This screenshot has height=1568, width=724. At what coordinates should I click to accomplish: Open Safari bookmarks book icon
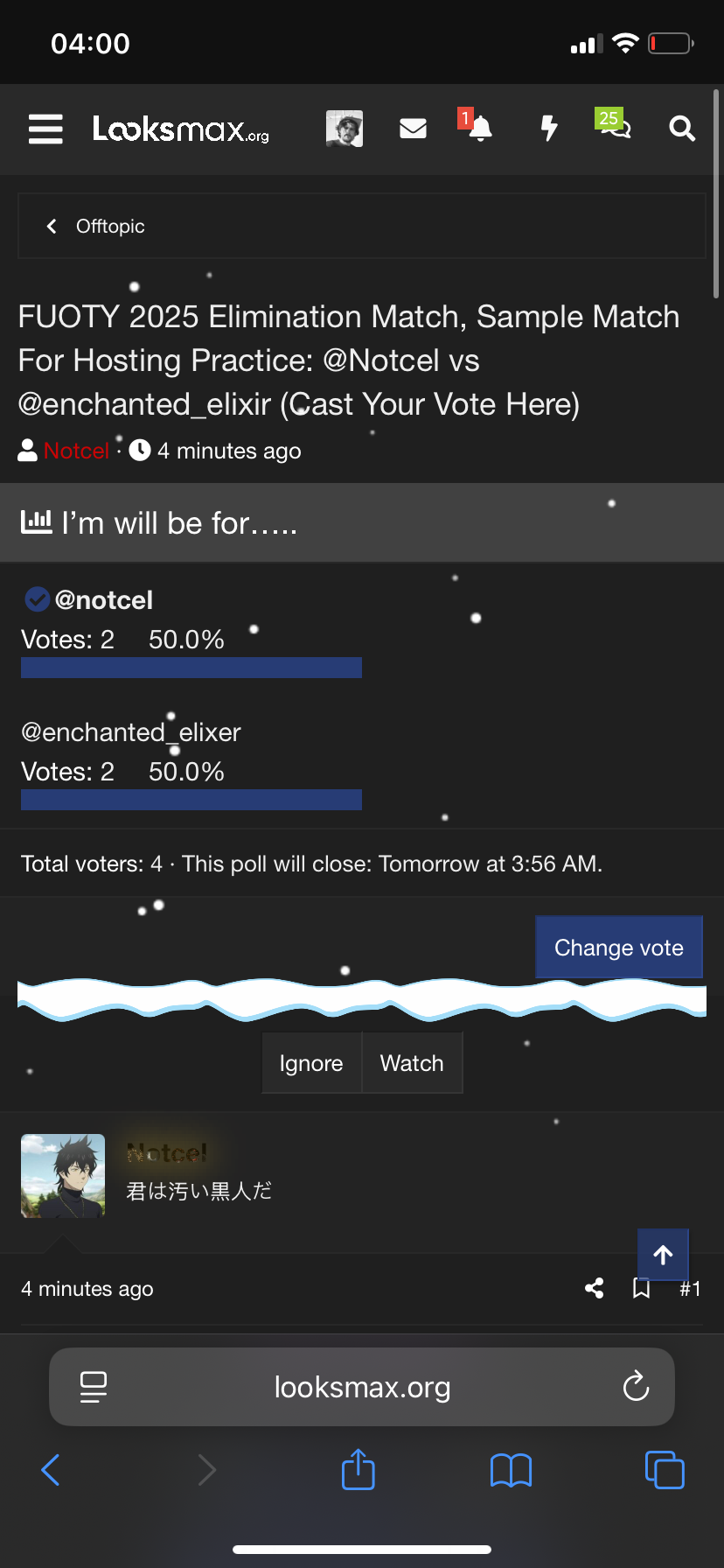click(x=512, y=1470)
